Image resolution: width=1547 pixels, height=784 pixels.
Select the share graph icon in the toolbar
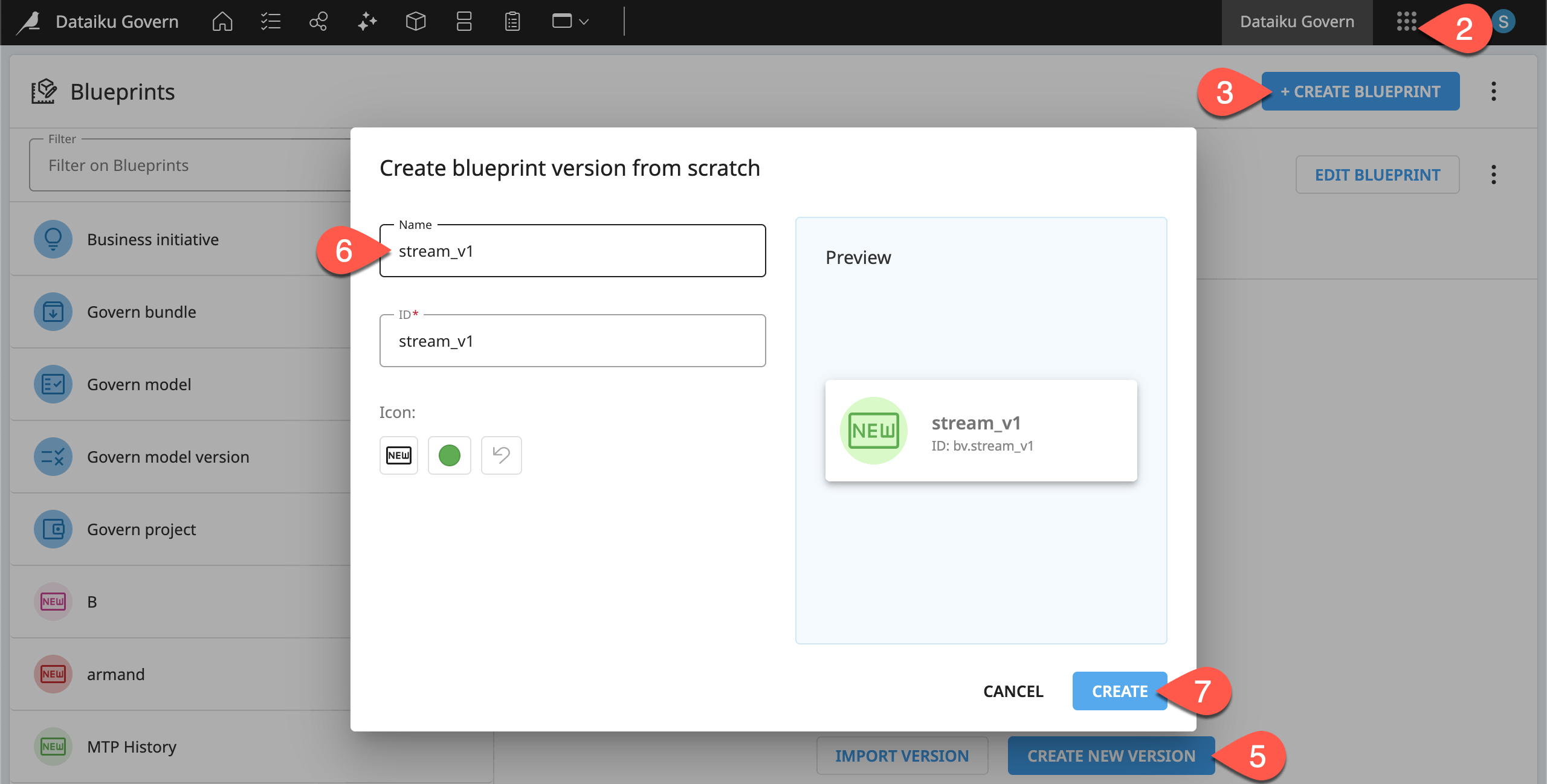click(x=318, y=22)
